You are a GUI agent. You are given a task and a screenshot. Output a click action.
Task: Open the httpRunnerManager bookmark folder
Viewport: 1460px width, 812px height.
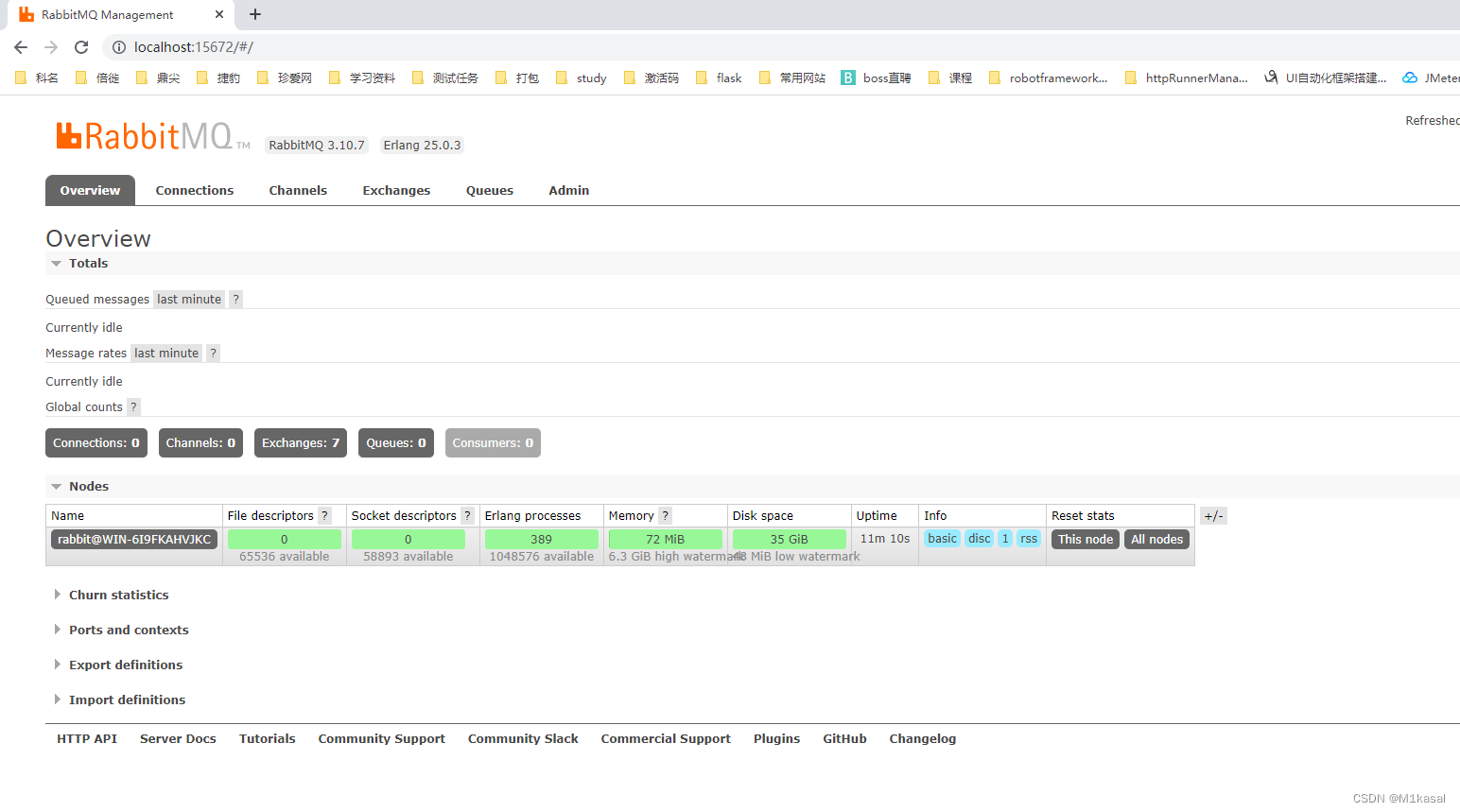click(1187, 78)
